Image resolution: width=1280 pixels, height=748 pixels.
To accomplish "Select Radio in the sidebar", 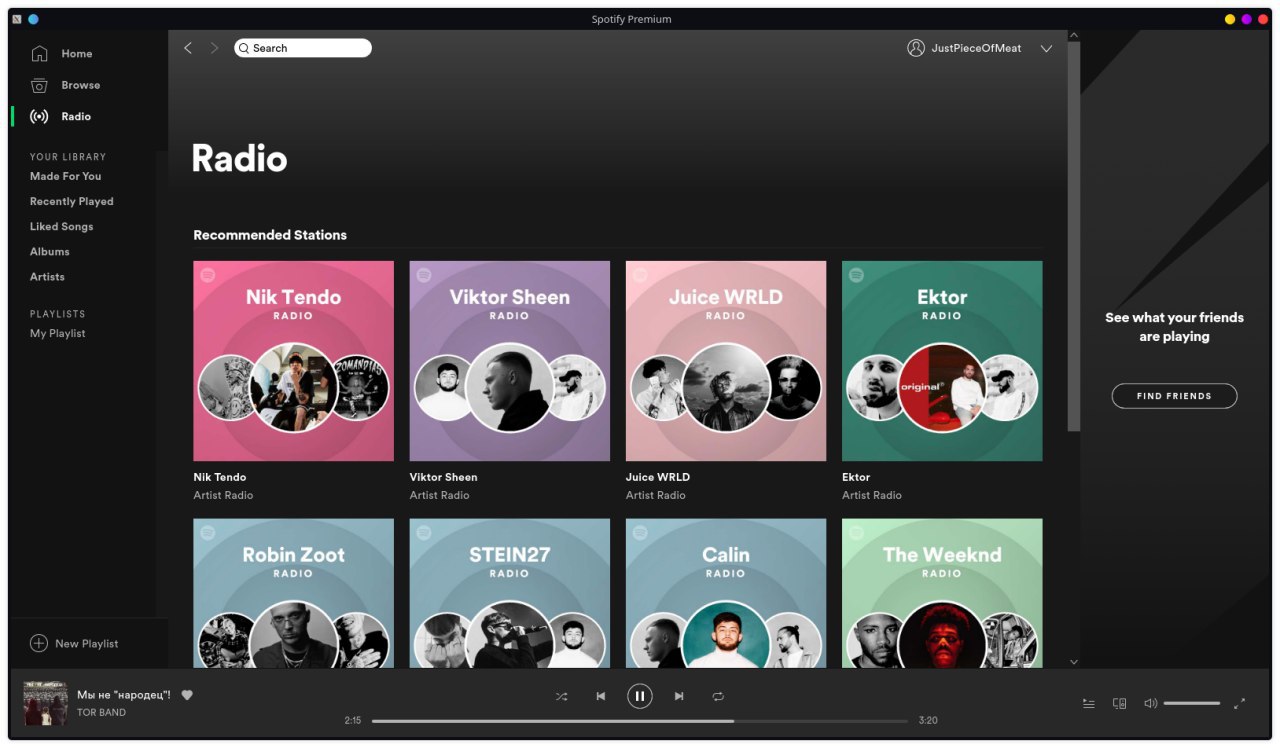I will pos(60,117).
